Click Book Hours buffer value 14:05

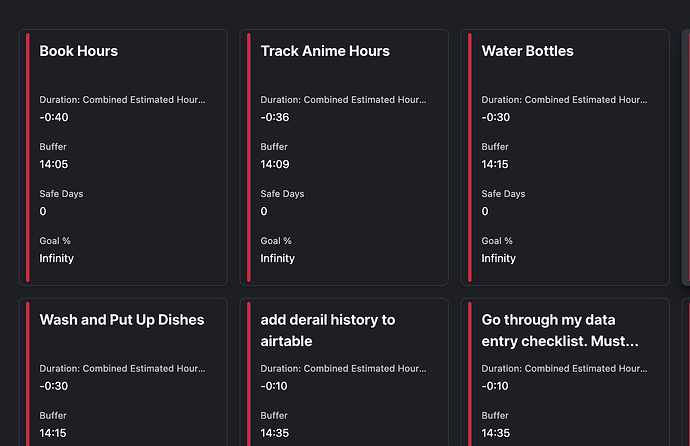(54, 164)
